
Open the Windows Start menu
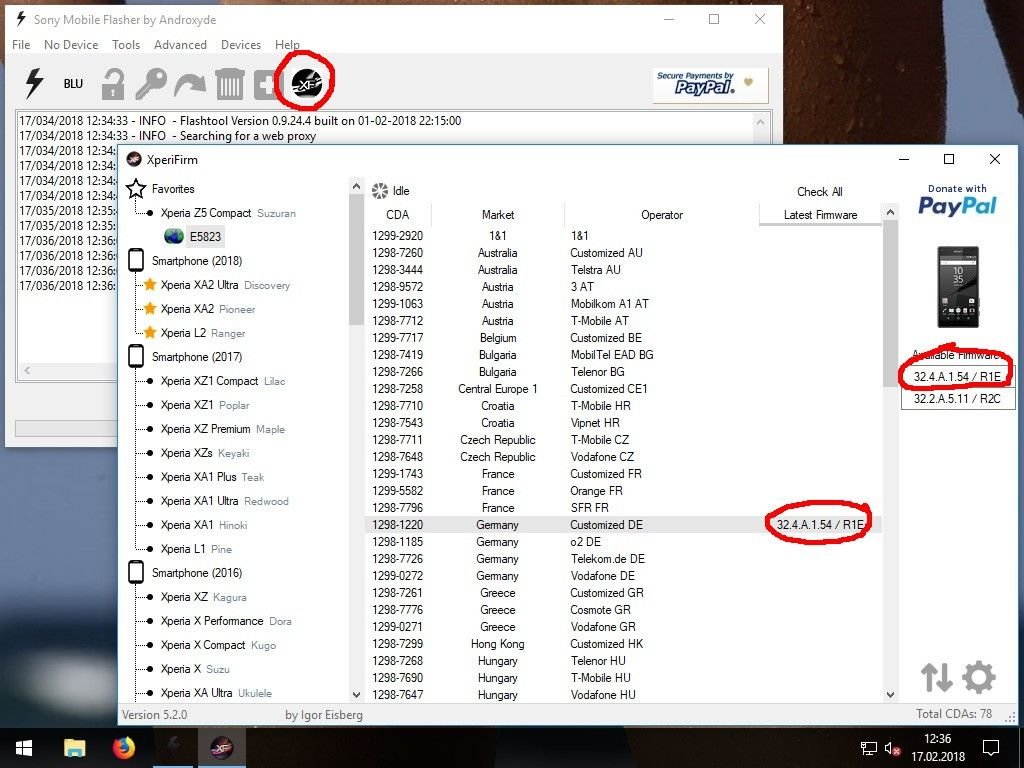pyautogui.click(x=24, y=748)
